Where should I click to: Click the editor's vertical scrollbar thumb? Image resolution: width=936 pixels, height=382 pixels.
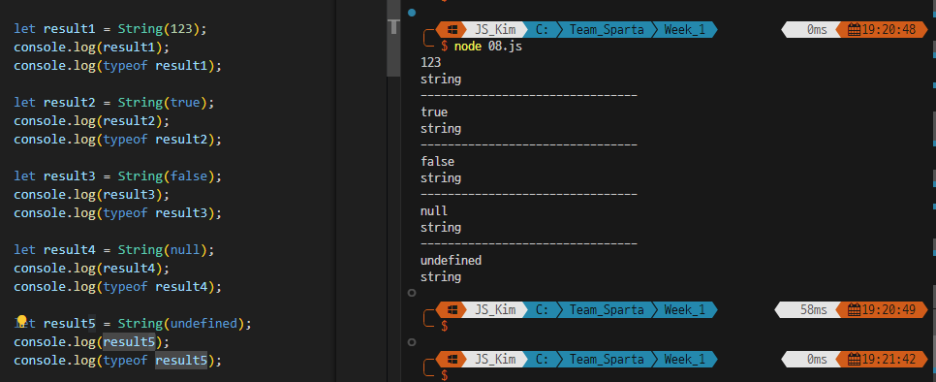coord(393,39)
